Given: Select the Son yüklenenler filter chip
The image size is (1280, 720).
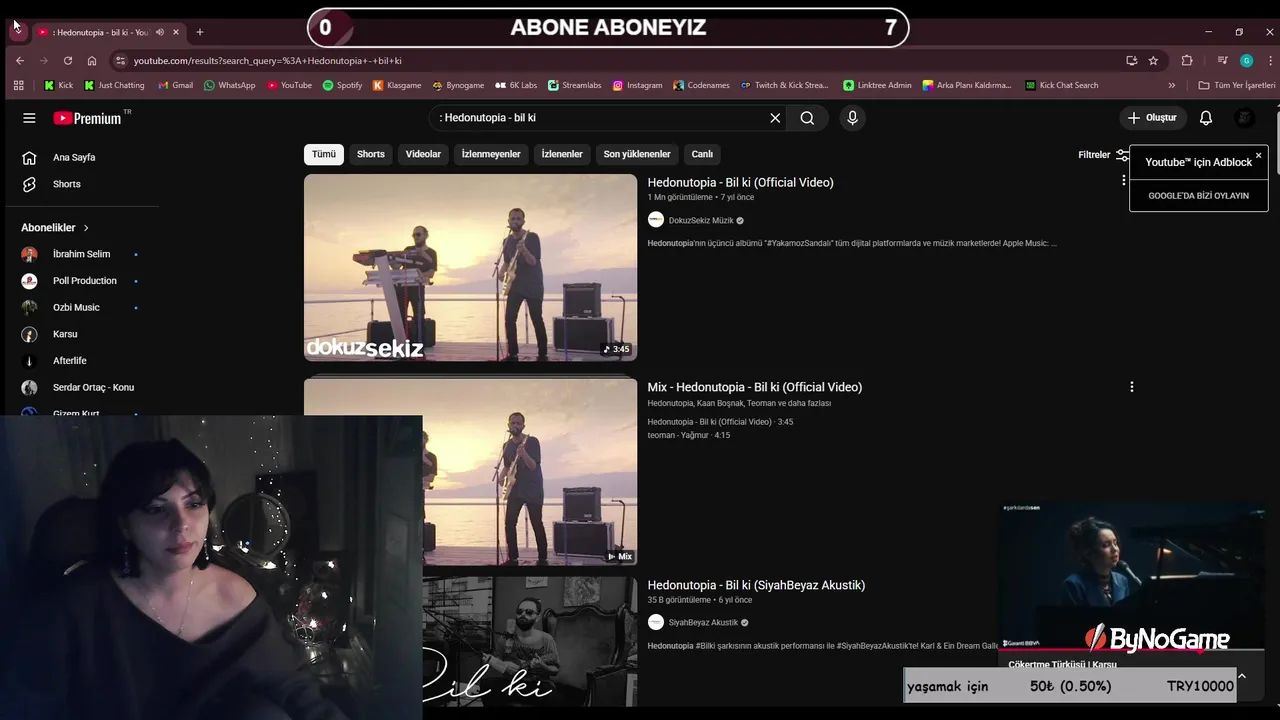Looking at the screenshot, I should [x=637, y=154].
